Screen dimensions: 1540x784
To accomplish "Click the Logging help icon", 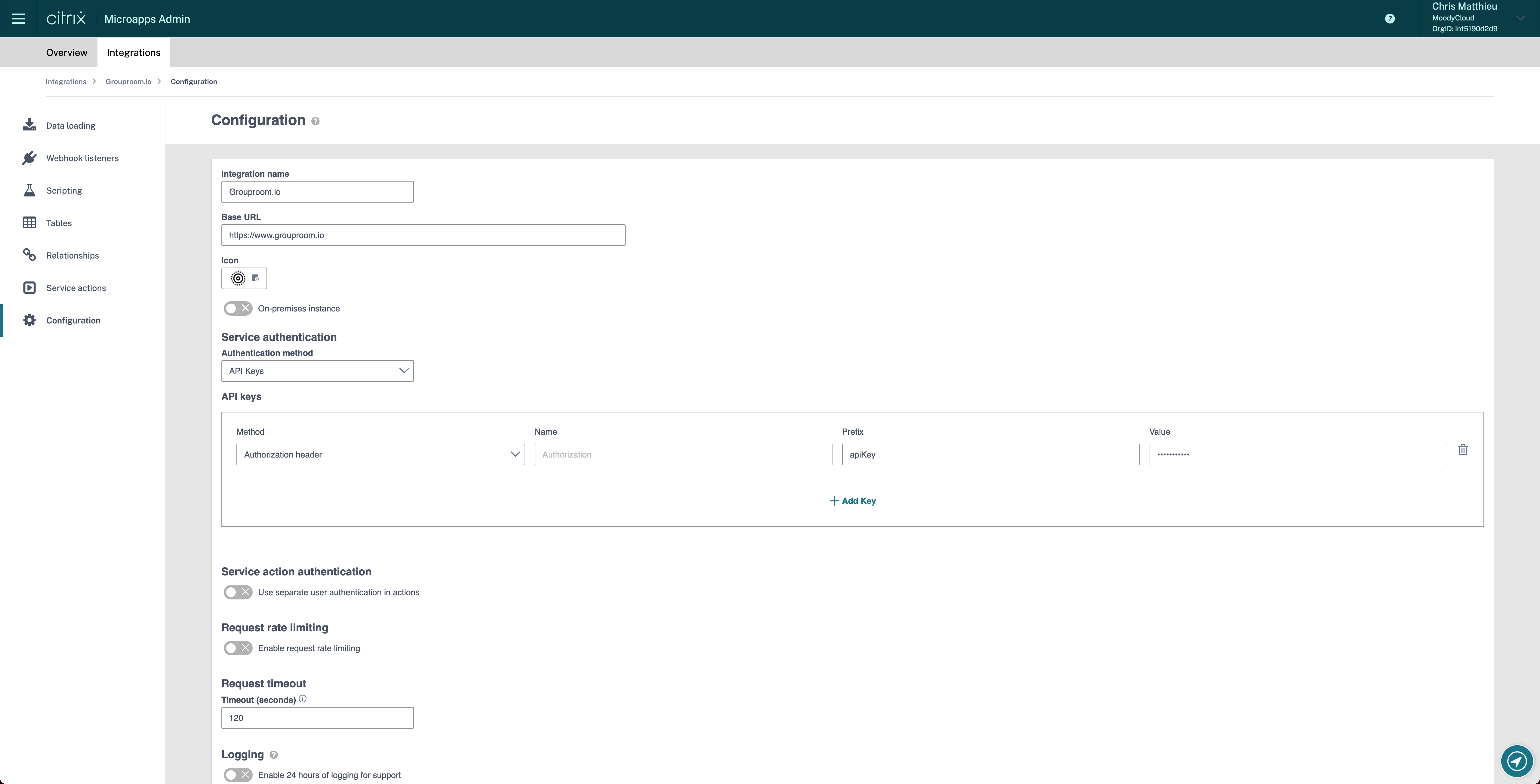I will [x=274, y=755].
